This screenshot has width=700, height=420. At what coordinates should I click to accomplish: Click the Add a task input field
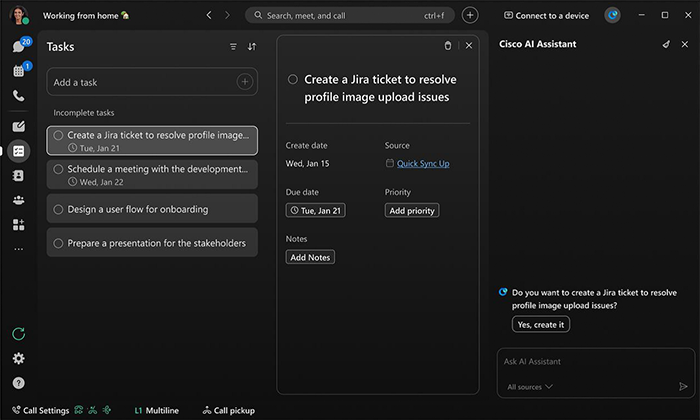point(152,82)
